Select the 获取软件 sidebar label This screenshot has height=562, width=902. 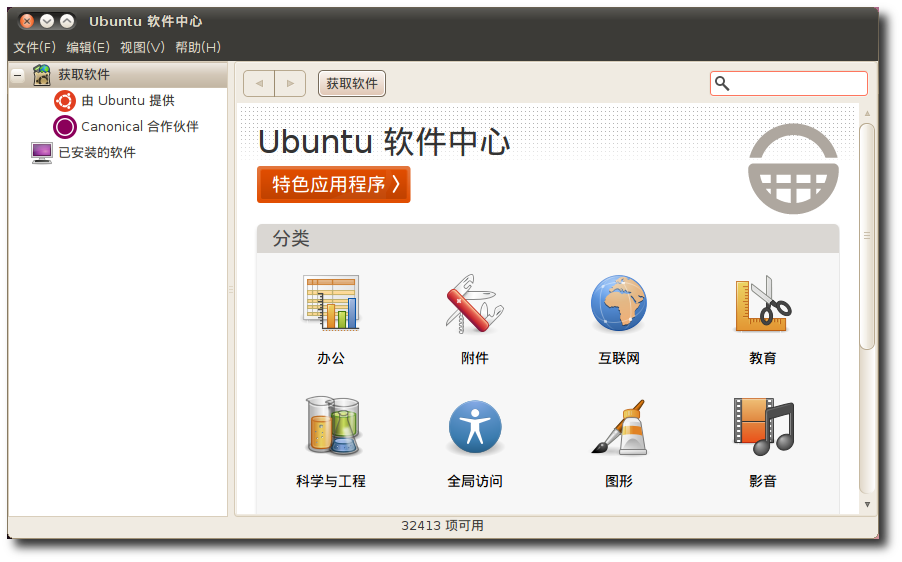(84, 75)
